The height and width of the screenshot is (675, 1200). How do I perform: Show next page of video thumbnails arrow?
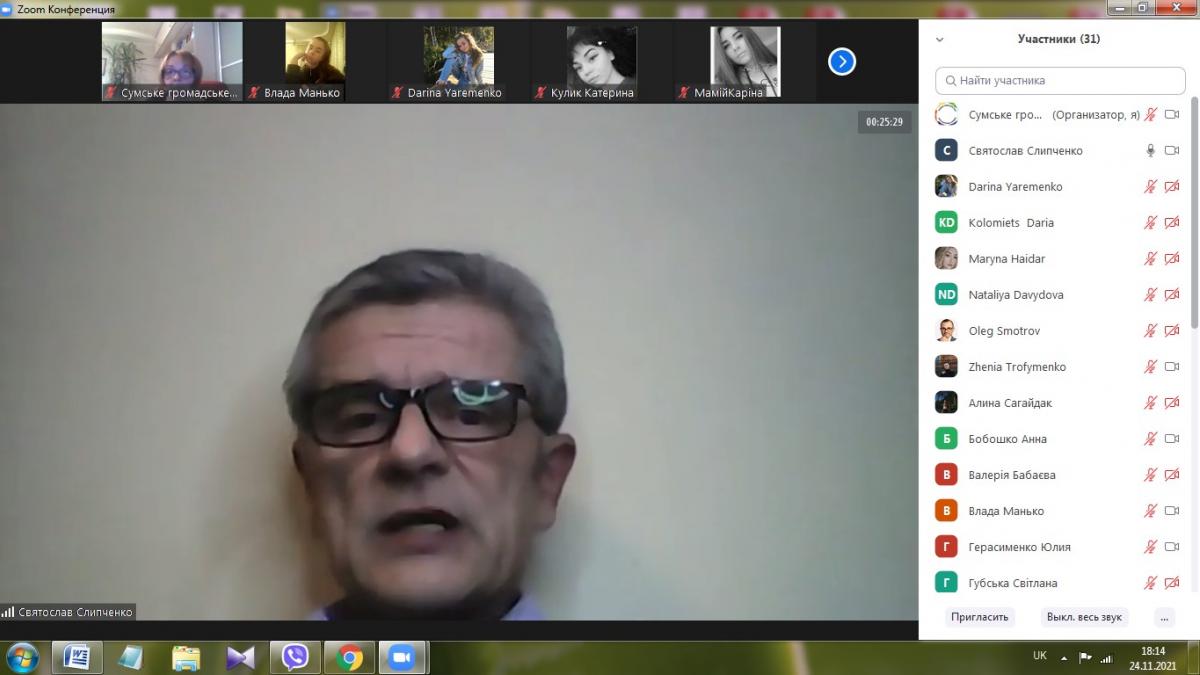[842, 62]
